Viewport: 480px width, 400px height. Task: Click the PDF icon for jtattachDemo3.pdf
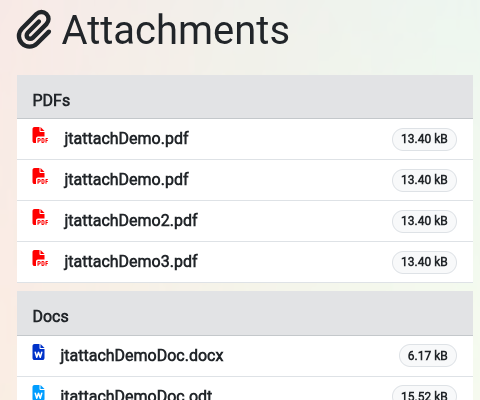pos(40,258)
